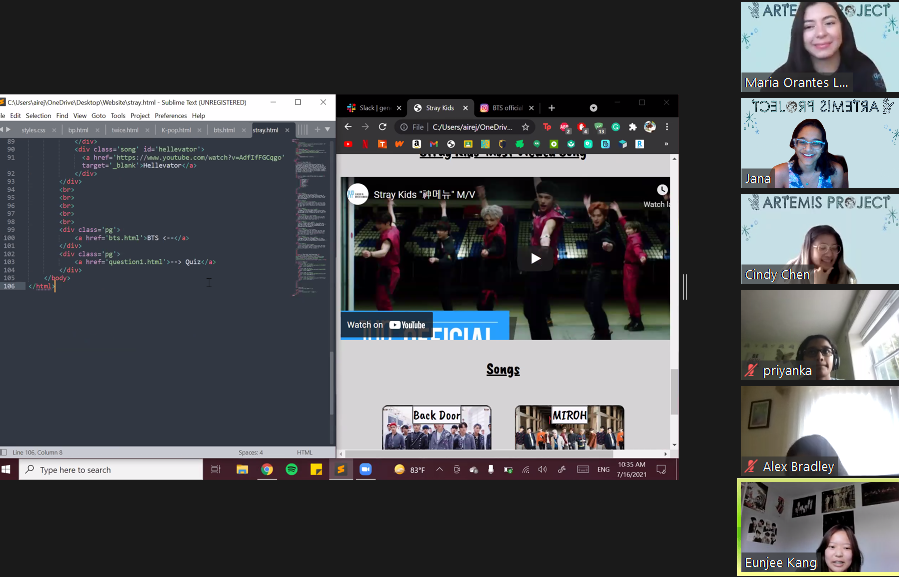899x577 pixels.
Task: Click the Chrome reload page icon
Action: pyautogui.click(x=382, y=127)
